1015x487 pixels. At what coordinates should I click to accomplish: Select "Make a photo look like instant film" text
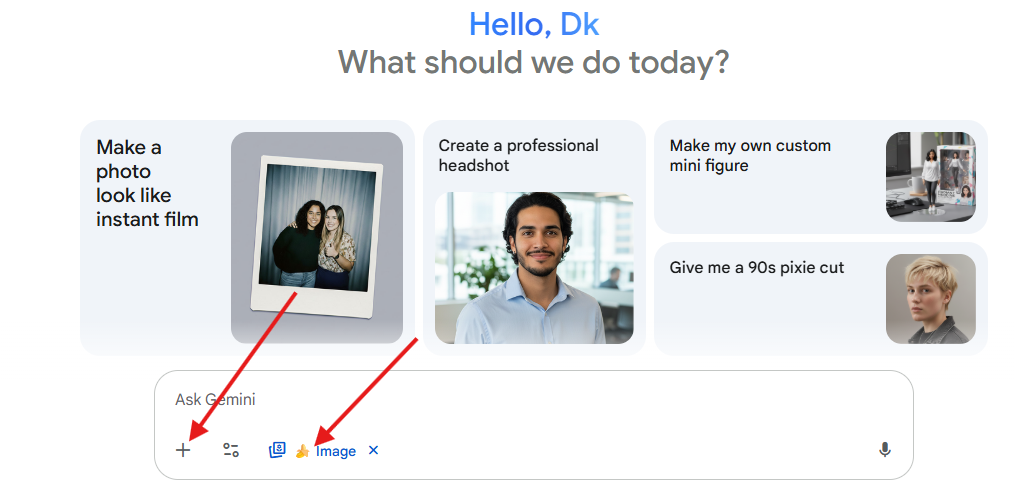pyautogui.click(x=147, y=183)
